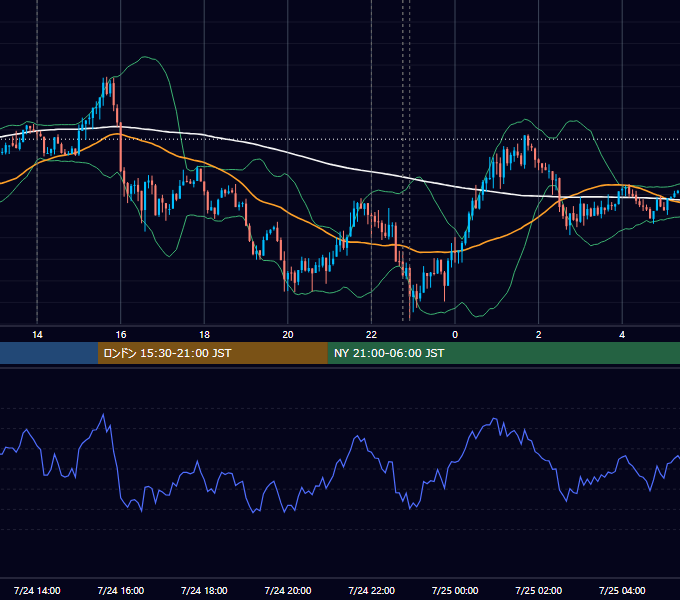
Task: Click the 16 hour axis label
Action: point(121,334)
